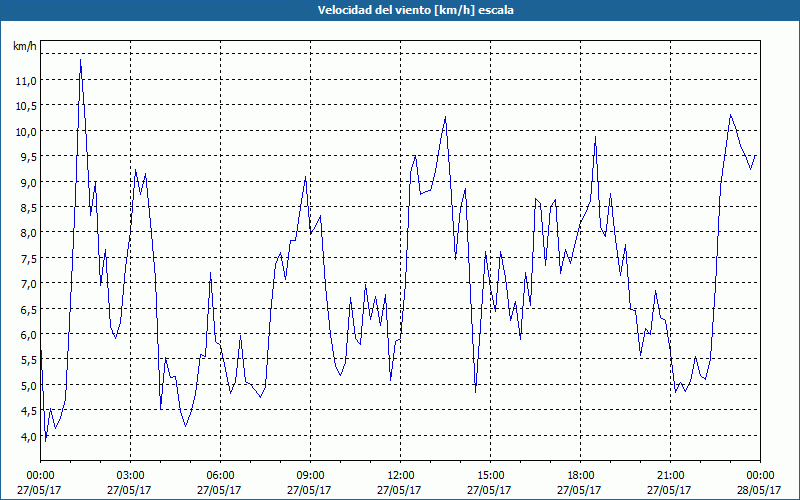
Task: Click the "10,0" y-axis label
Action: [27, 132]
